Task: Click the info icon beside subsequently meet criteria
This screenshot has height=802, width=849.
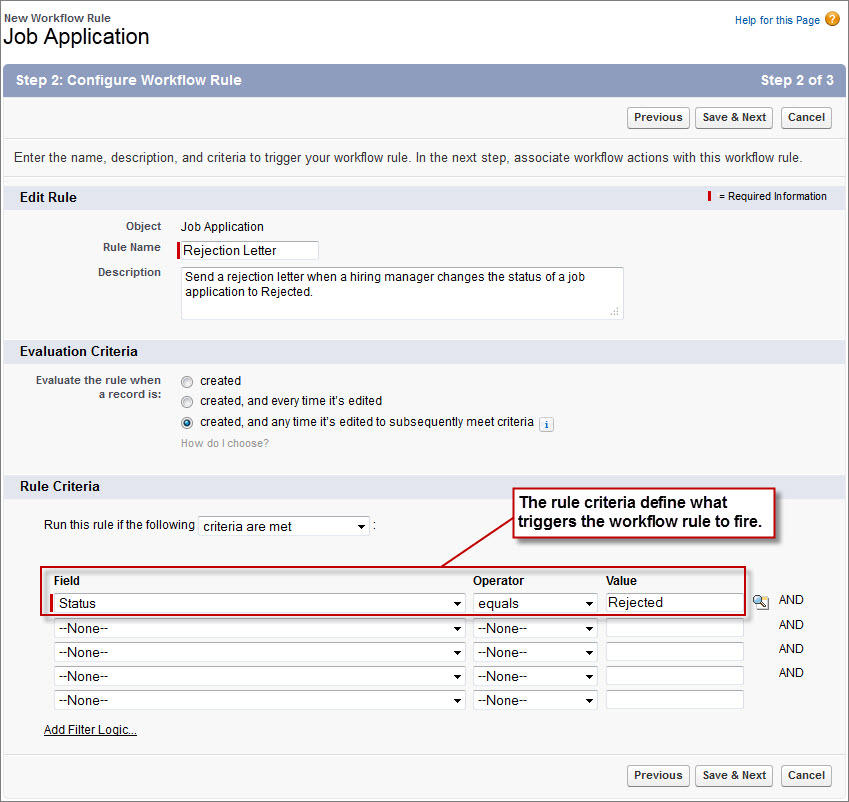Action: 546,424
